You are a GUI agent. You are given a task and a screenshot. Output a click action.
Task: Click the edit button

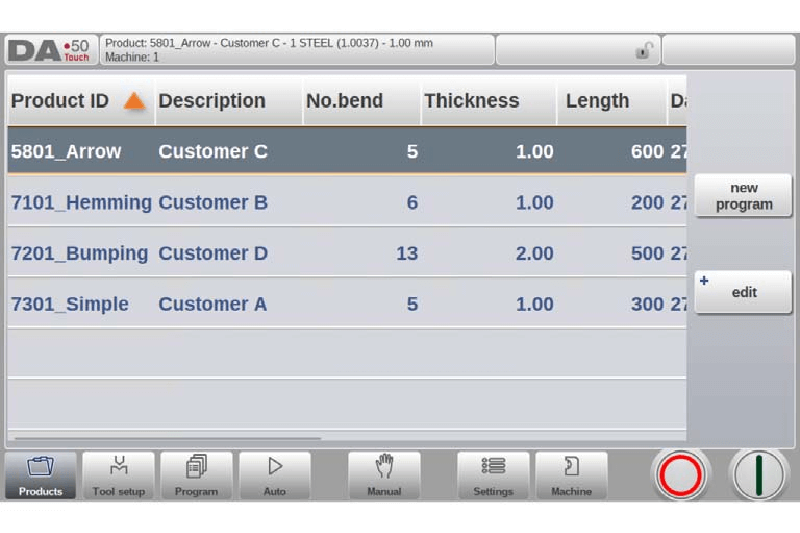pos(743,293)
